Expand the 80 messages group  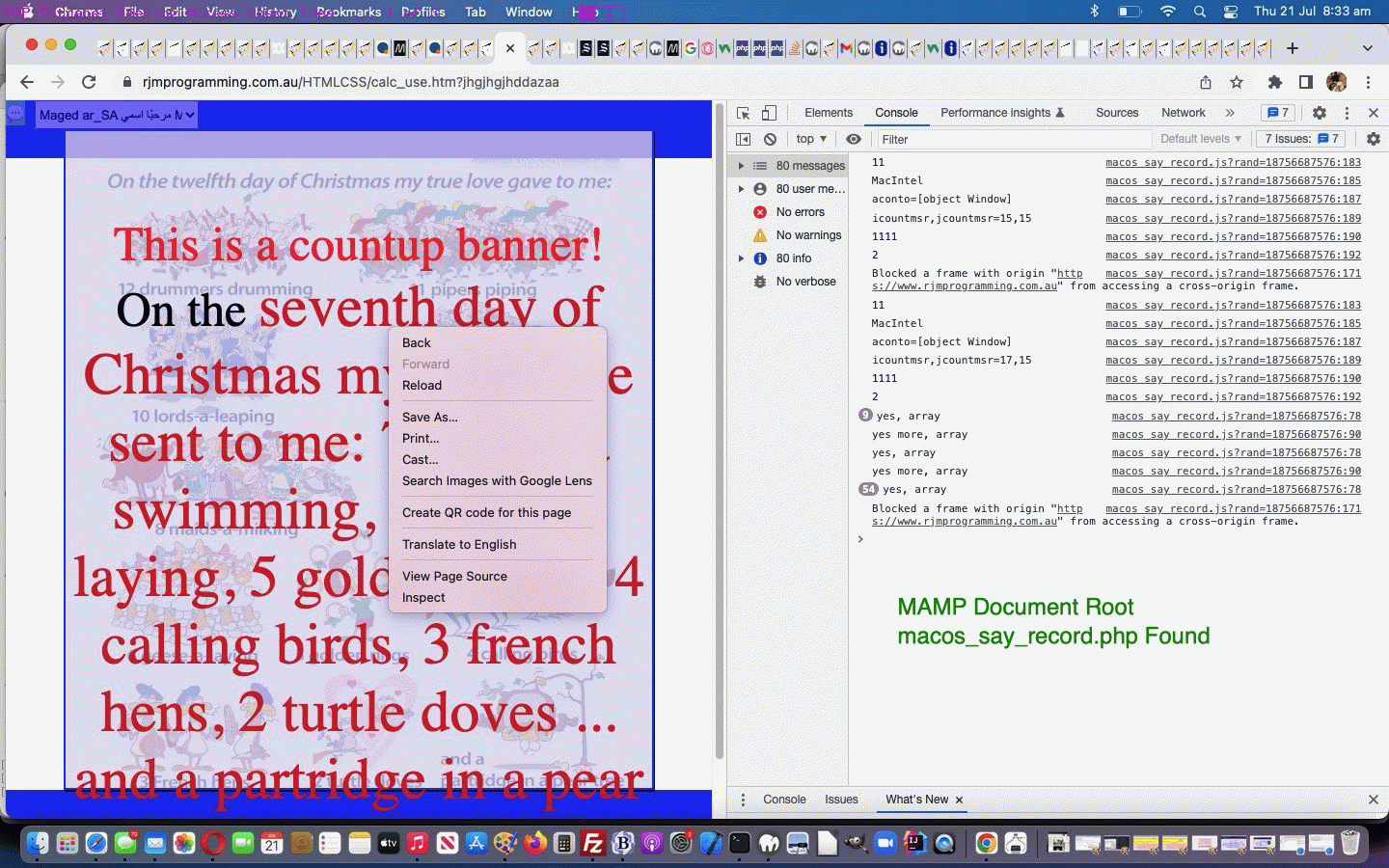(741, 166)
